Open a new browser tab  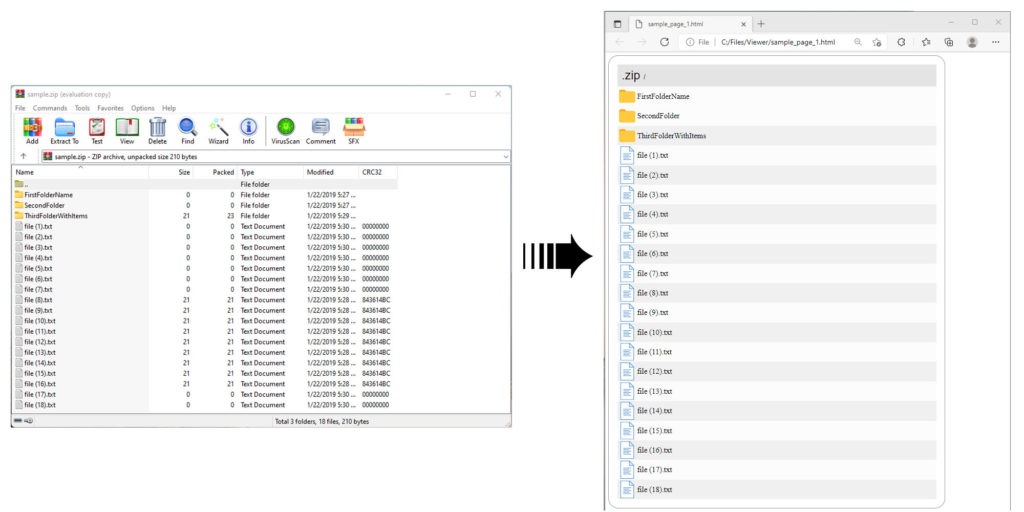click(761, 23)
